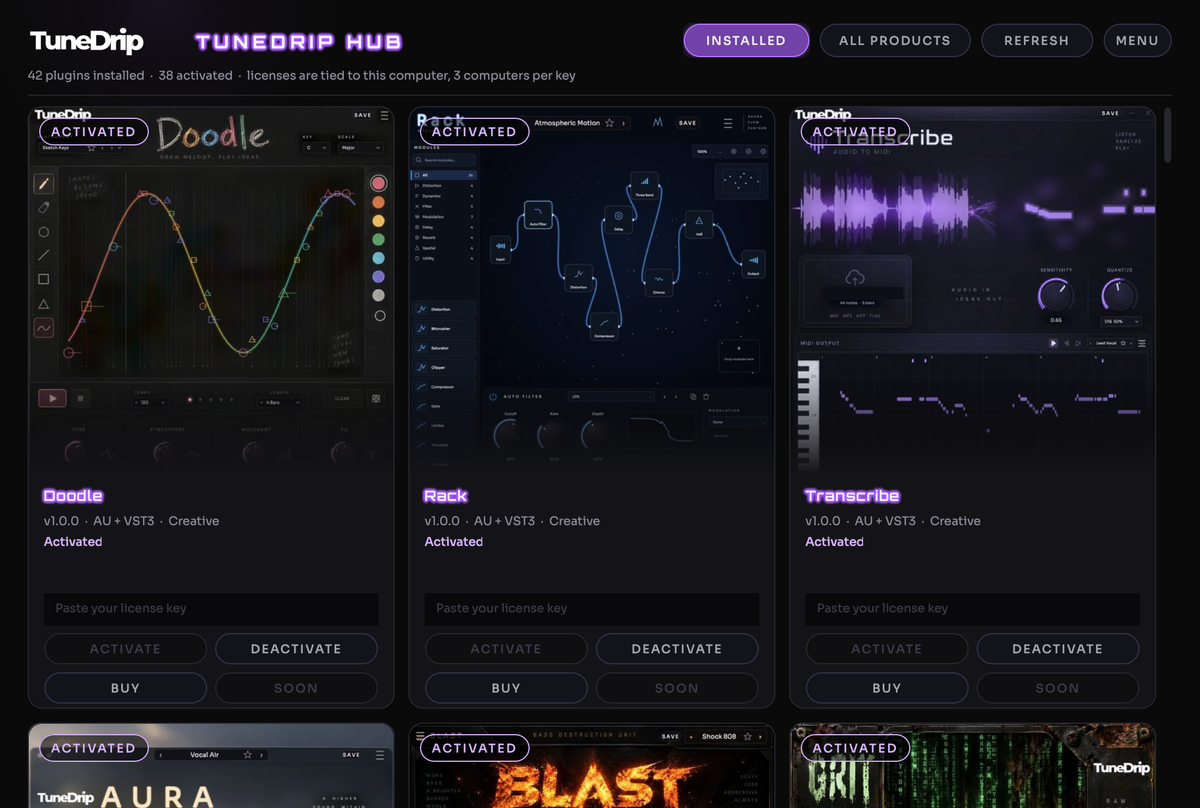Click Buy under the Doodle card
1200x808 pixels.
(125, 688)
